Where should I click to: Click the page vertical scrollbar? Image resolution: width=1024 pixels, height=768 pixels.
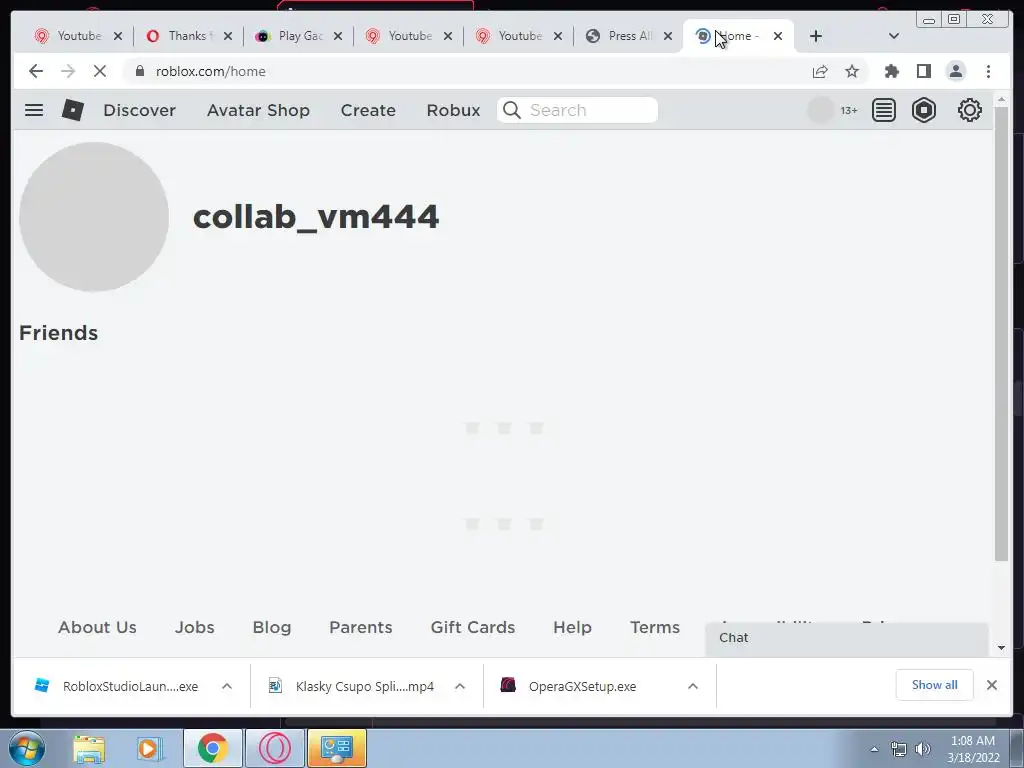(x=1001, y=333)
